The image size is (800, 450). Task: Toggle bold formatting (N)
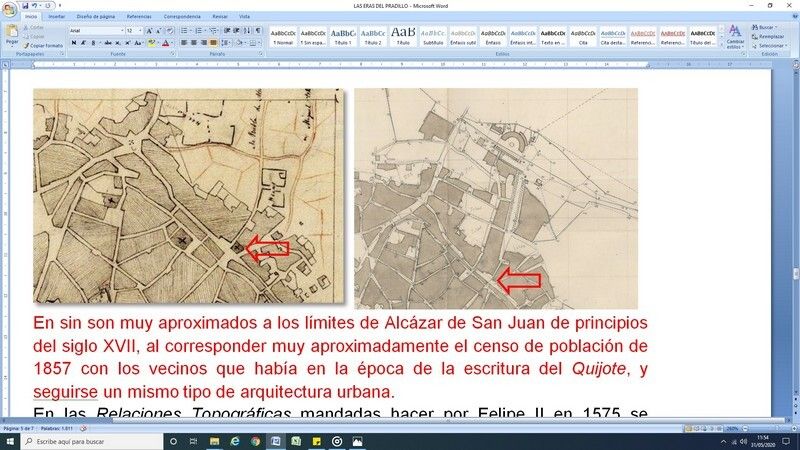(75, 43)
